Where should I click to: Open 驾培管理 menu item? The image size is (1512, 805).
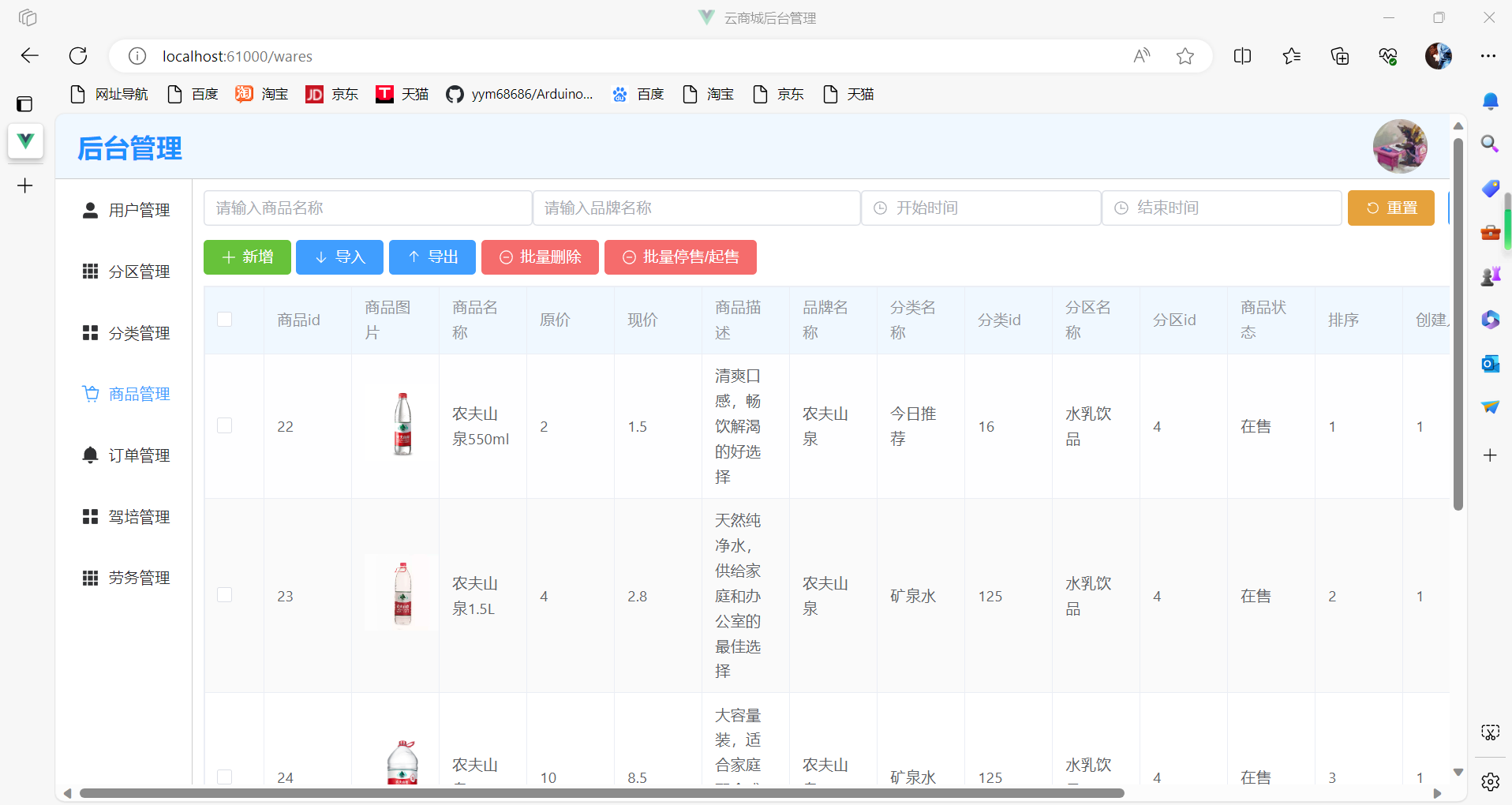click(126, 517)
